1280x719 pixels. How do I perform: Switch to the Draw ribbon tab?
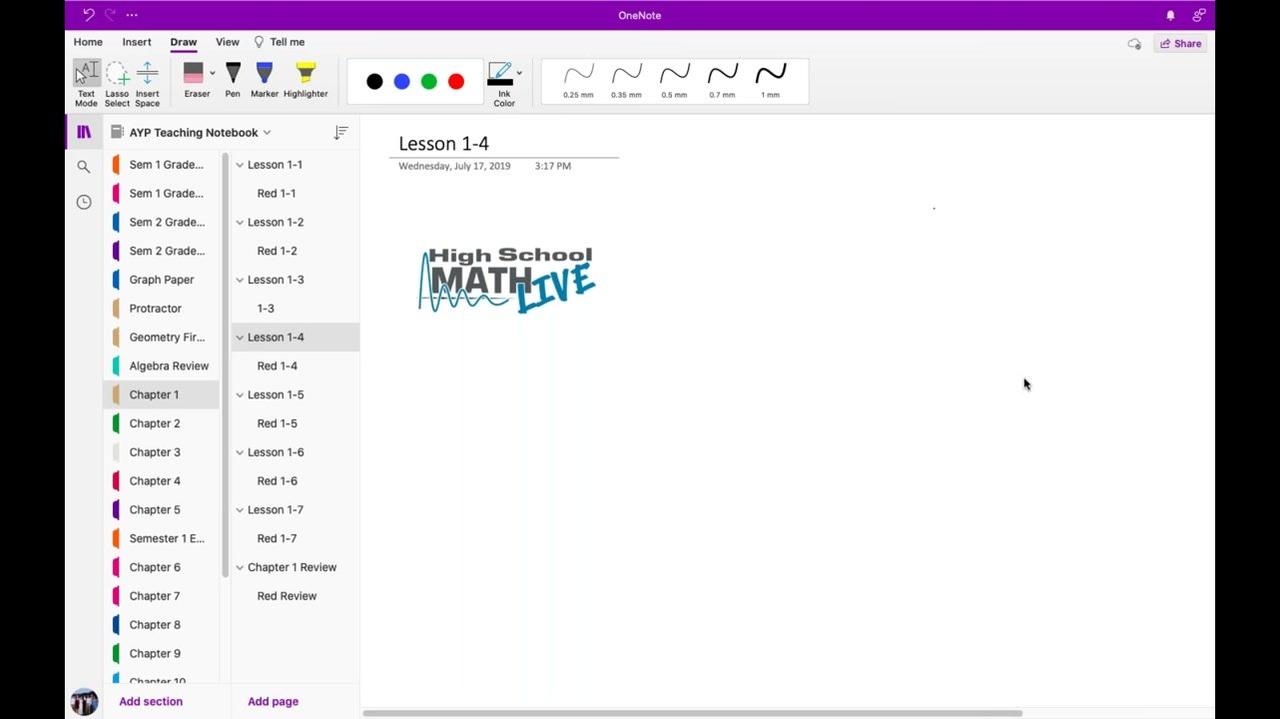(183, 42)
